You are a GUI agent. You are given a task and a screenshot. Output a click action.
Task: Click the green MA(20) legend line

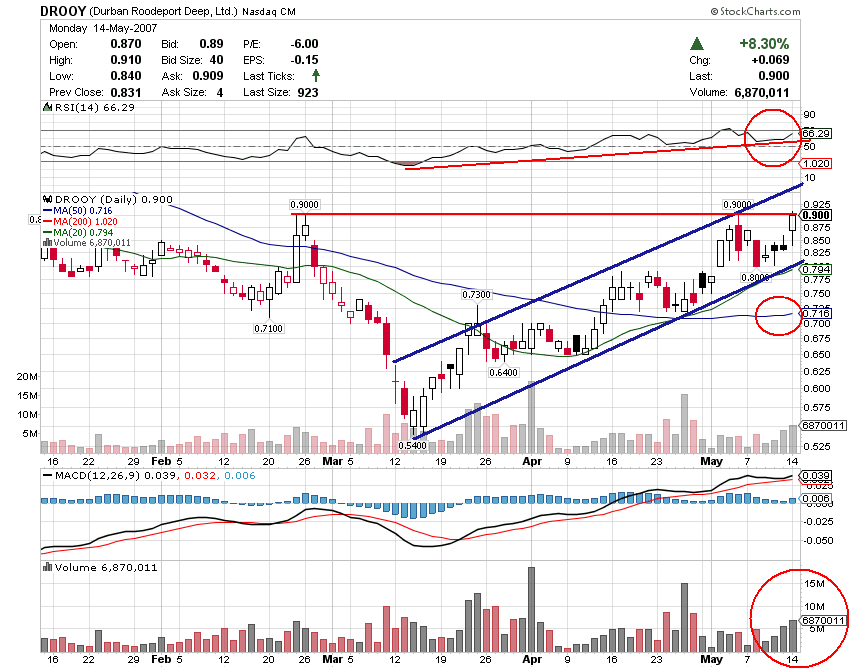(48, 233)
